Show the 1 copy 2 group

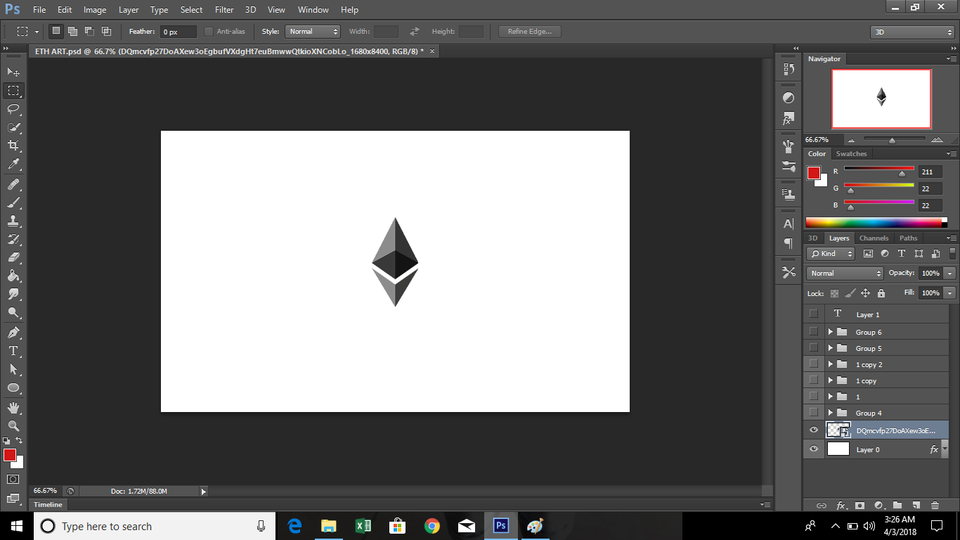pos(813,364)
